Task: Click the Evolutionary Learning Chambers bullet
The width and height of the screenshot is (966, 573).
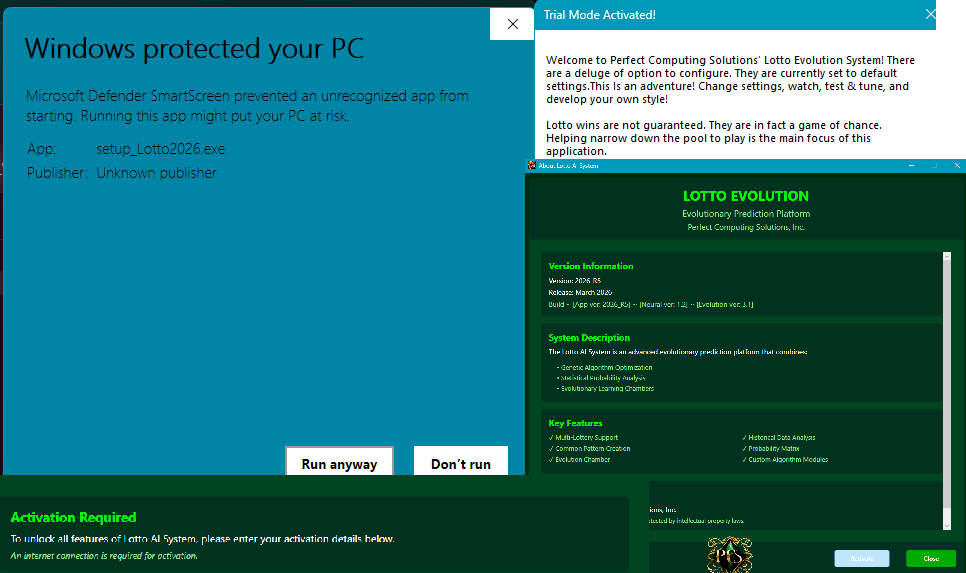Action: coord(605,389)
